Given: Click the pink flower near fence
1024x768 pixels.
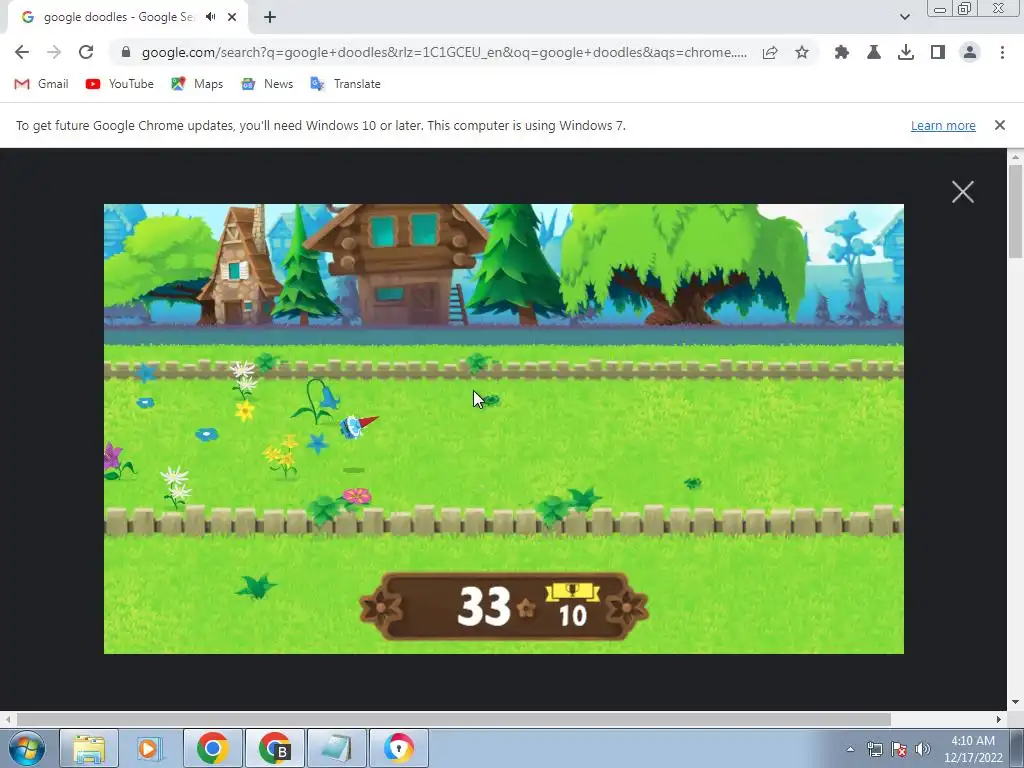Looking at the screenshot, I should coord(357,496).
